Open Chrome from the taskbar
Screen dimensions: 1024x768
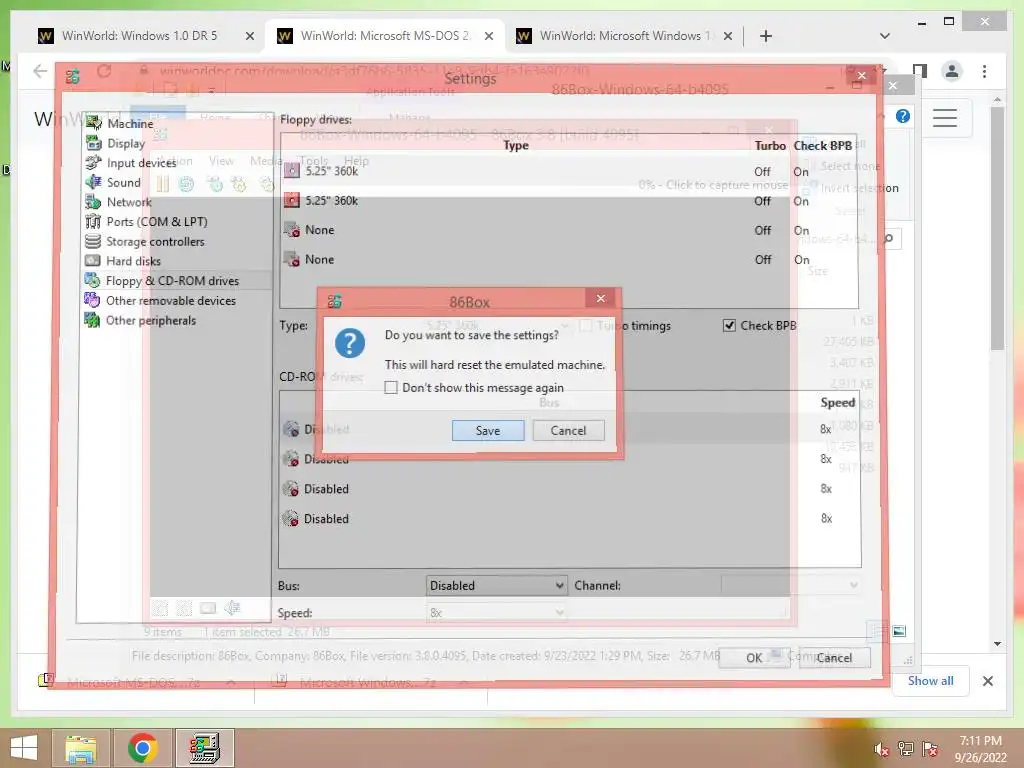142,748
